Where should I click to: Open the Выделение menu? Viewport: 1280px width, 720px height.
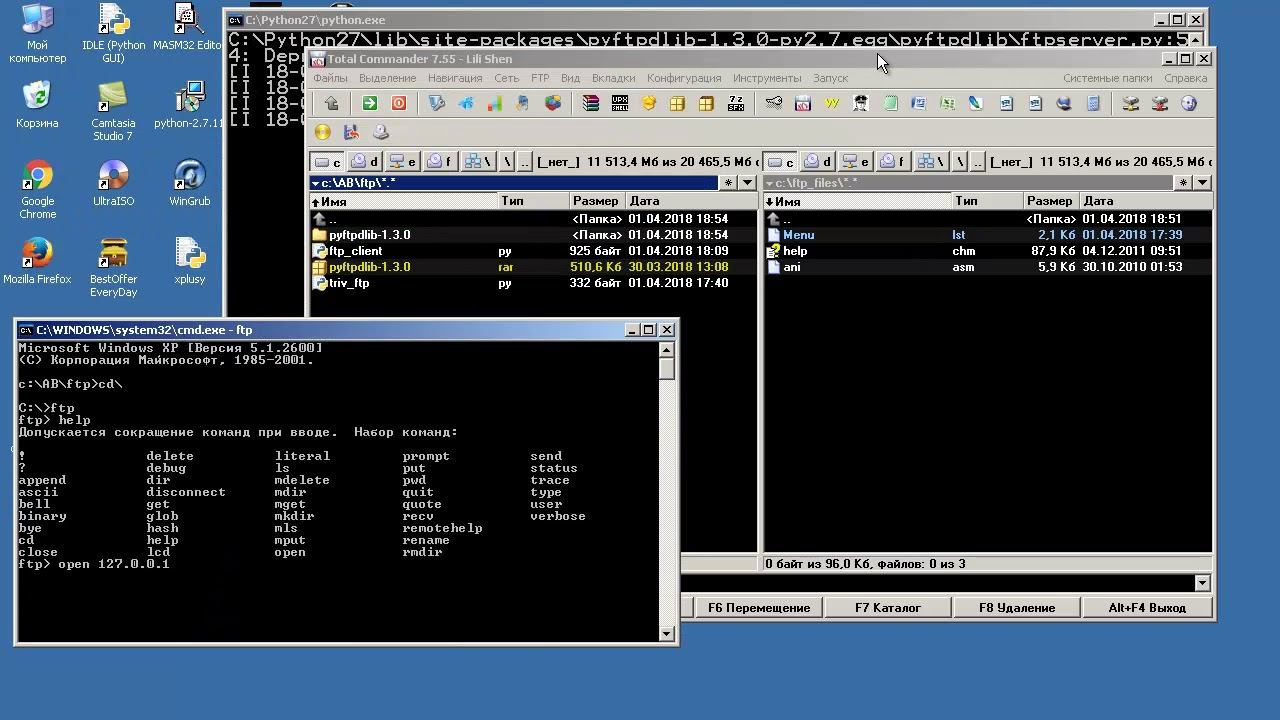coord(387,78)
